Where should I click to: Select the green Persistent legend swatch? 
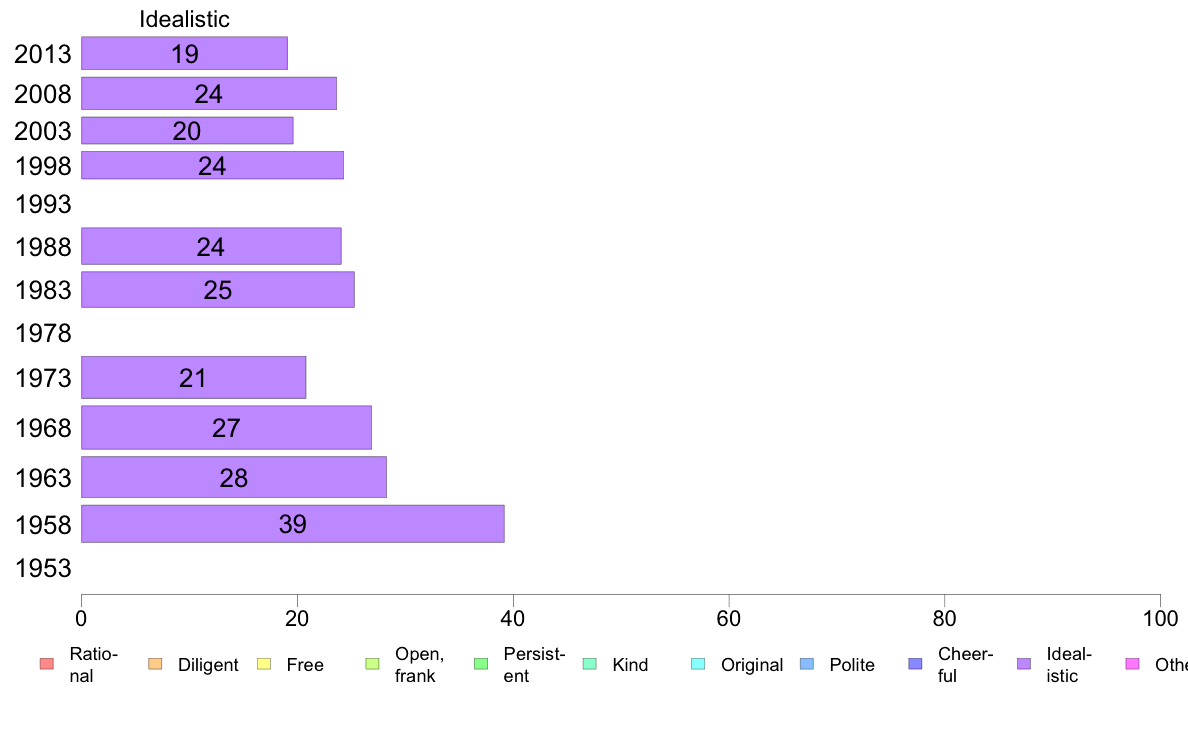click(481, 664)
